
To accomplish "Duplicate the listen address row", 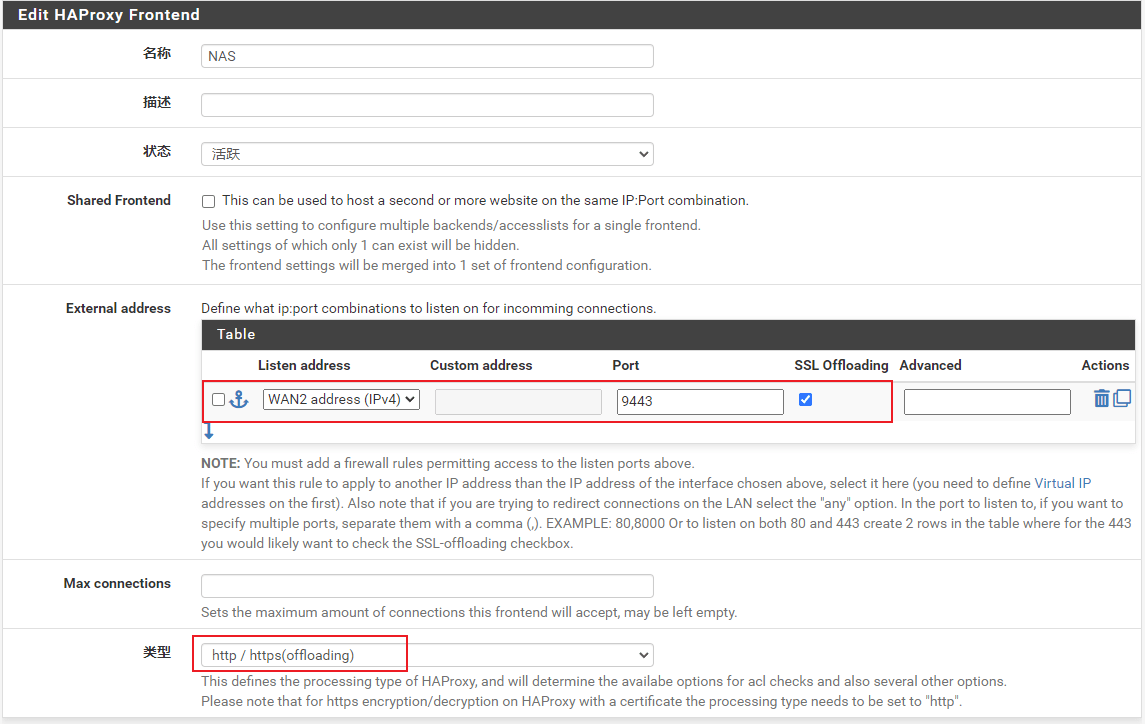I will tap(1122, 398).
